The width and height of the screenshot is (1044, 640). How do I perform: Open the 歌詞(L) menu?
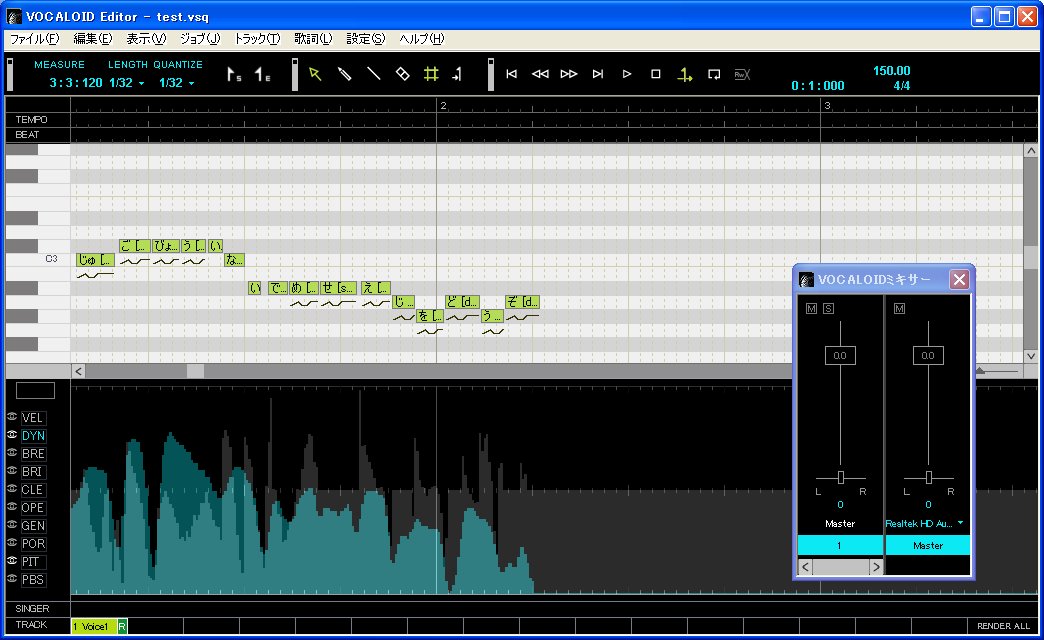click(x=313, y=39)
